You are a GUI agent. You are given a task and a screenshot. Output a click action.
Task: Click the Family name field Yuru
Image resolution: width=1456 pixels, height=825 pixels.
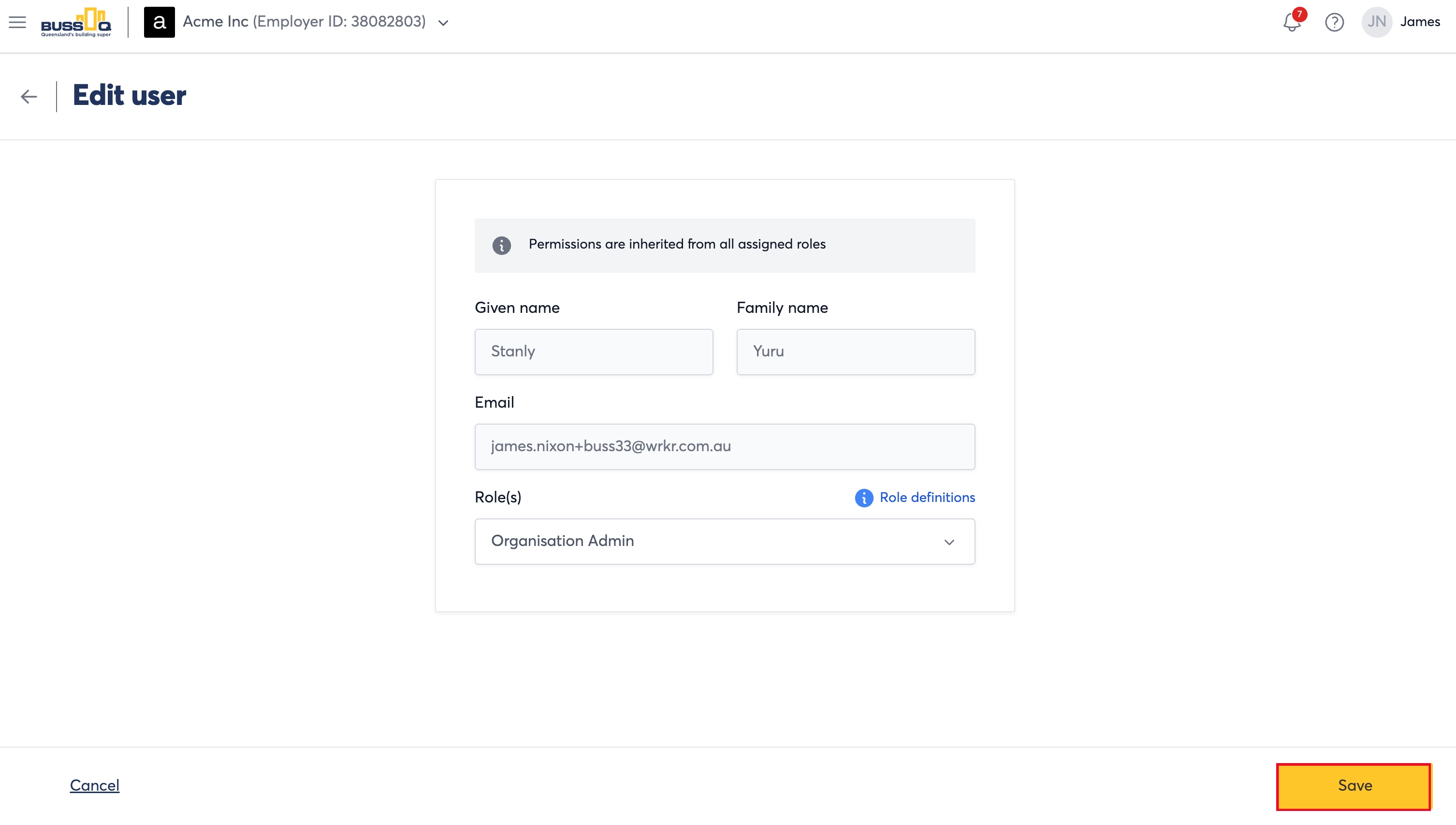click(x=855, y=351)
